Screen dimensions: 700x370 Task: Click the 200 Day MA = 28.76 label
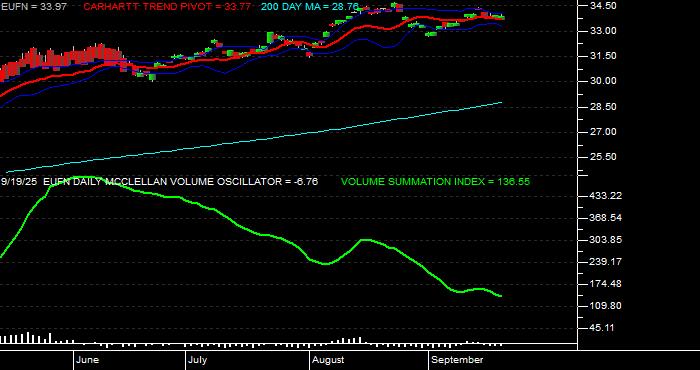click(310, 6)
